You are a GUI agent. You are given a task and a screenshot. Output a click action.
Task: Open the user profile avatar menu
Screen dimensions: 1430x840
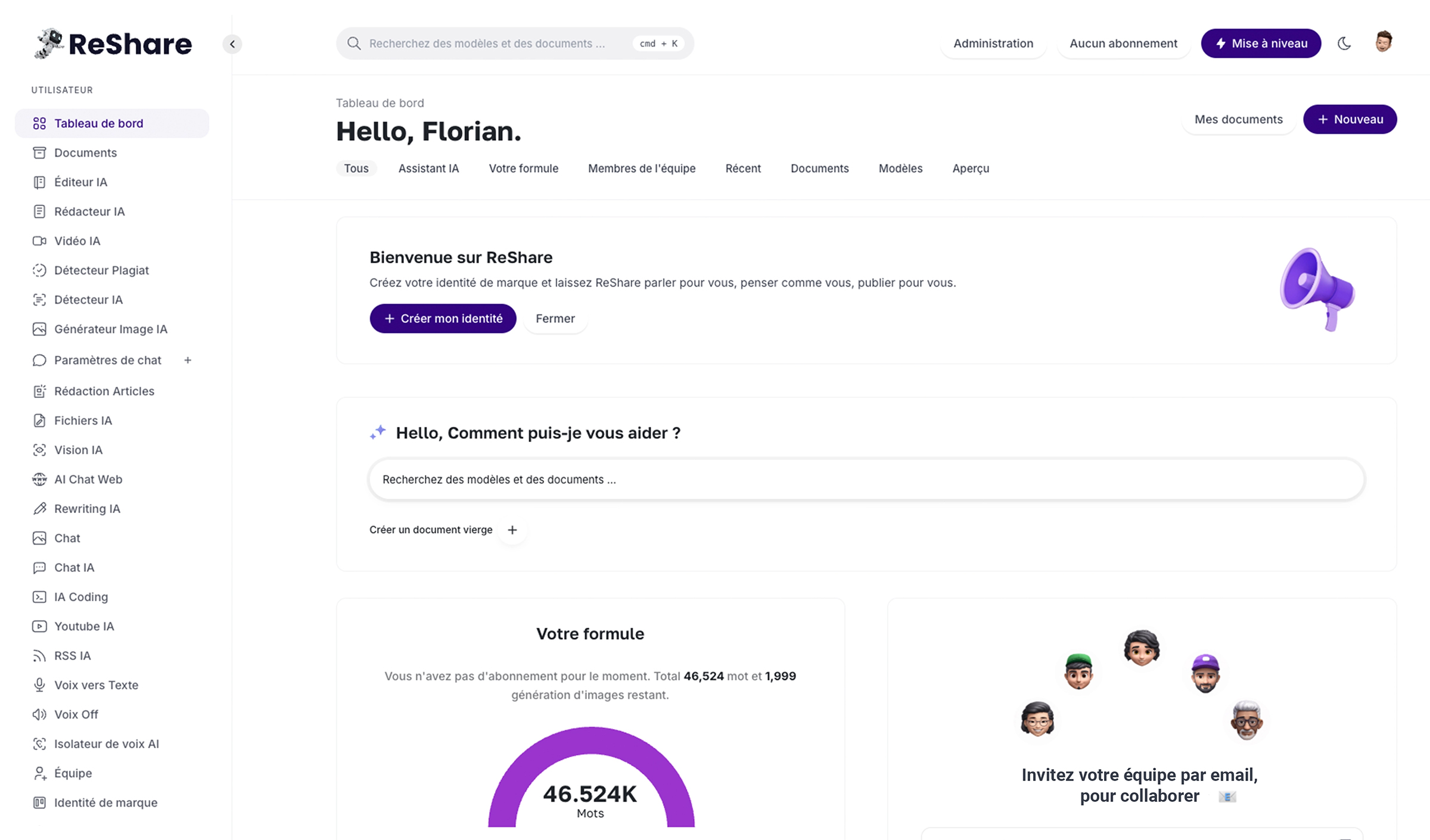(1384, 42)
